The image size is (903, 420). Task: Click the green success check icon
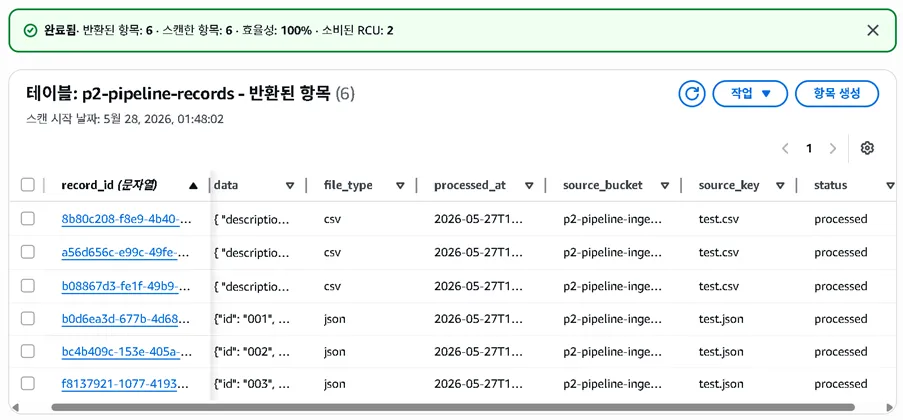(x=30, y=31)
